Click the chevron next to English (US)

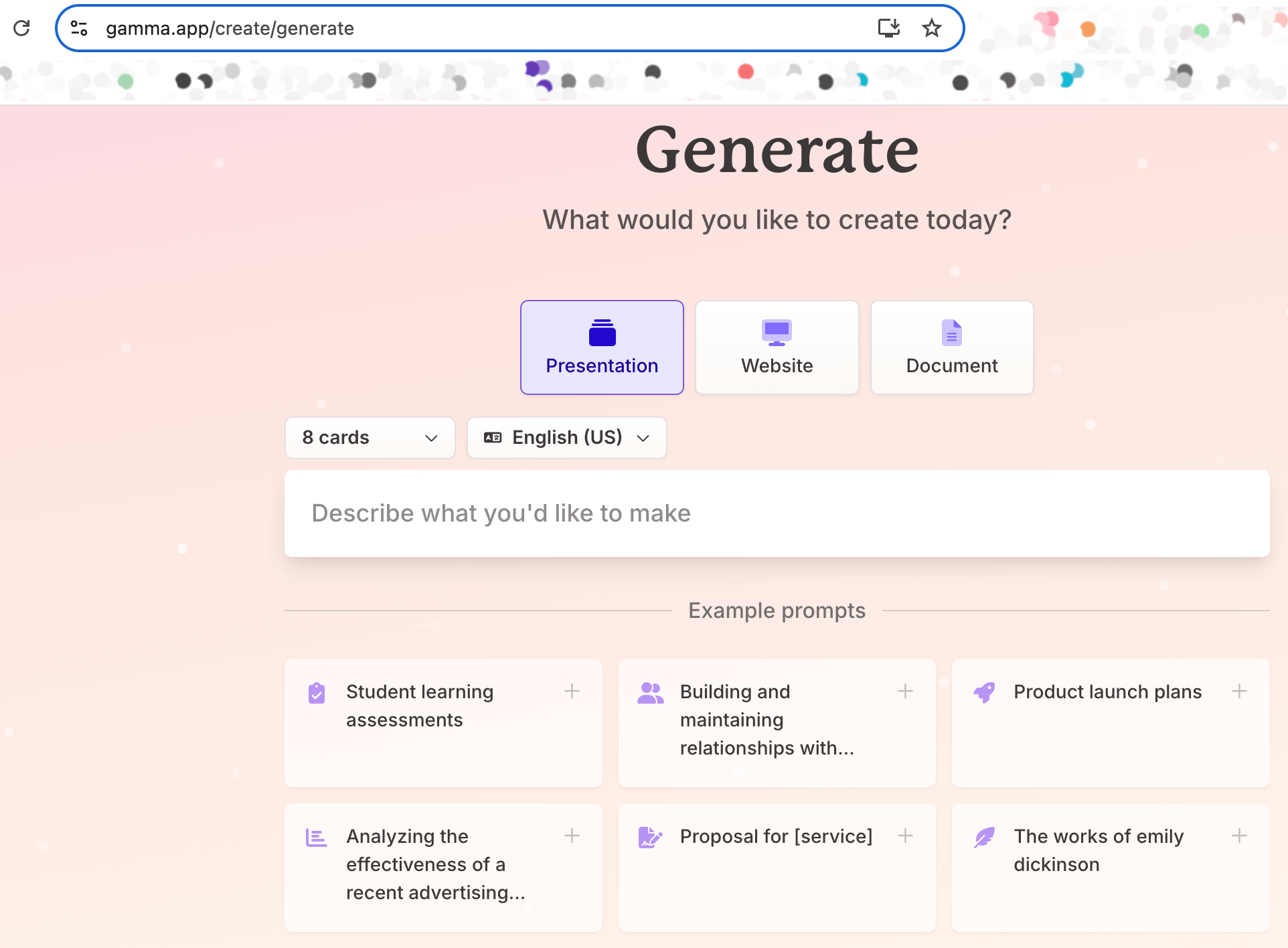coord(643,438)
